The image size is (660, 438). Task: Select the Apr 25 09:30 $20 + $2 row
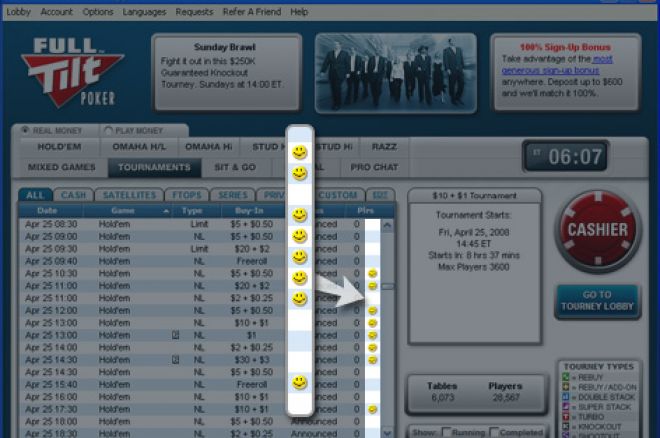(200, 249)
